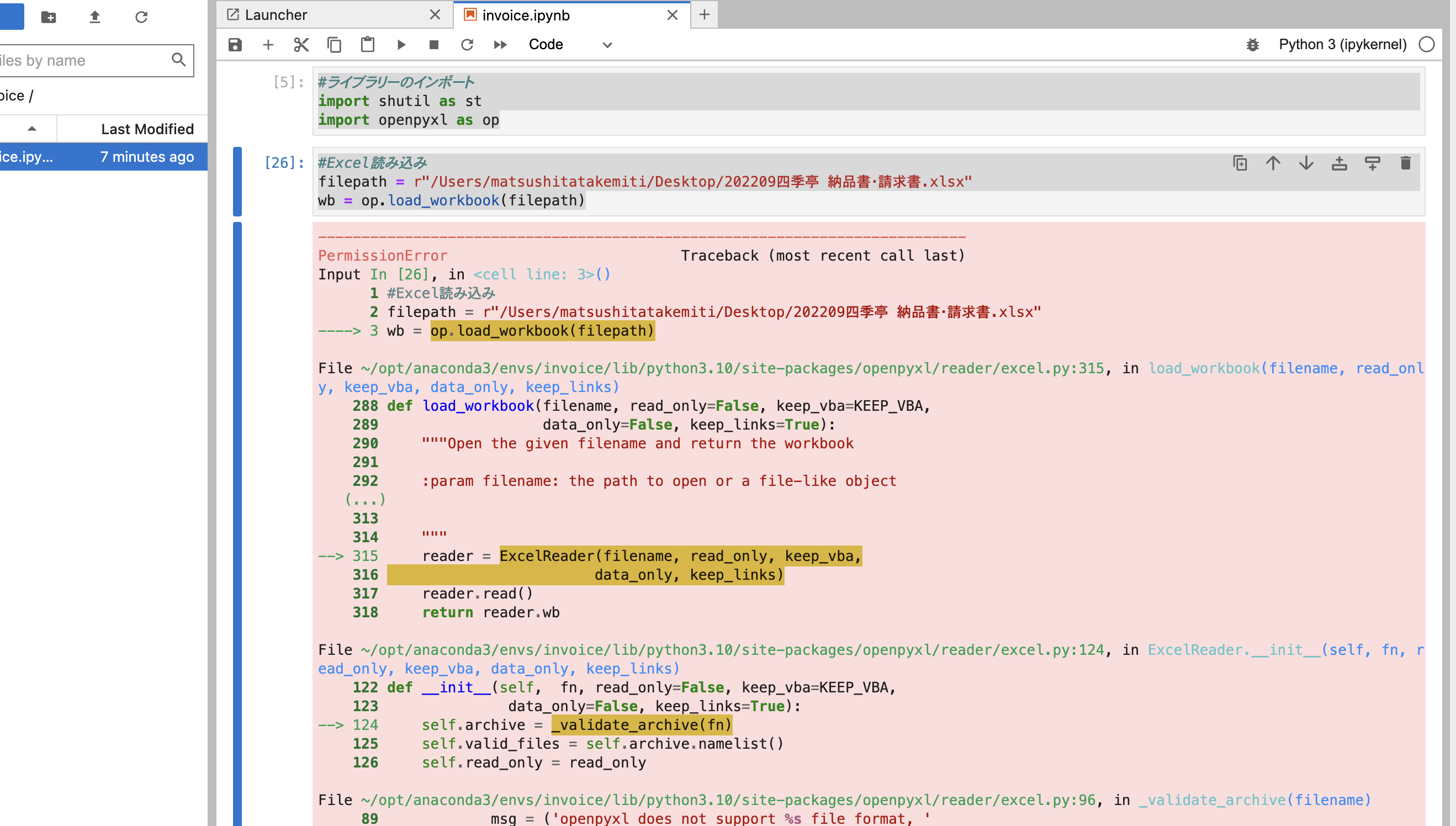Insert a new cell below with plus icon
Screen dimensions: 1456x826
[268, 44]
